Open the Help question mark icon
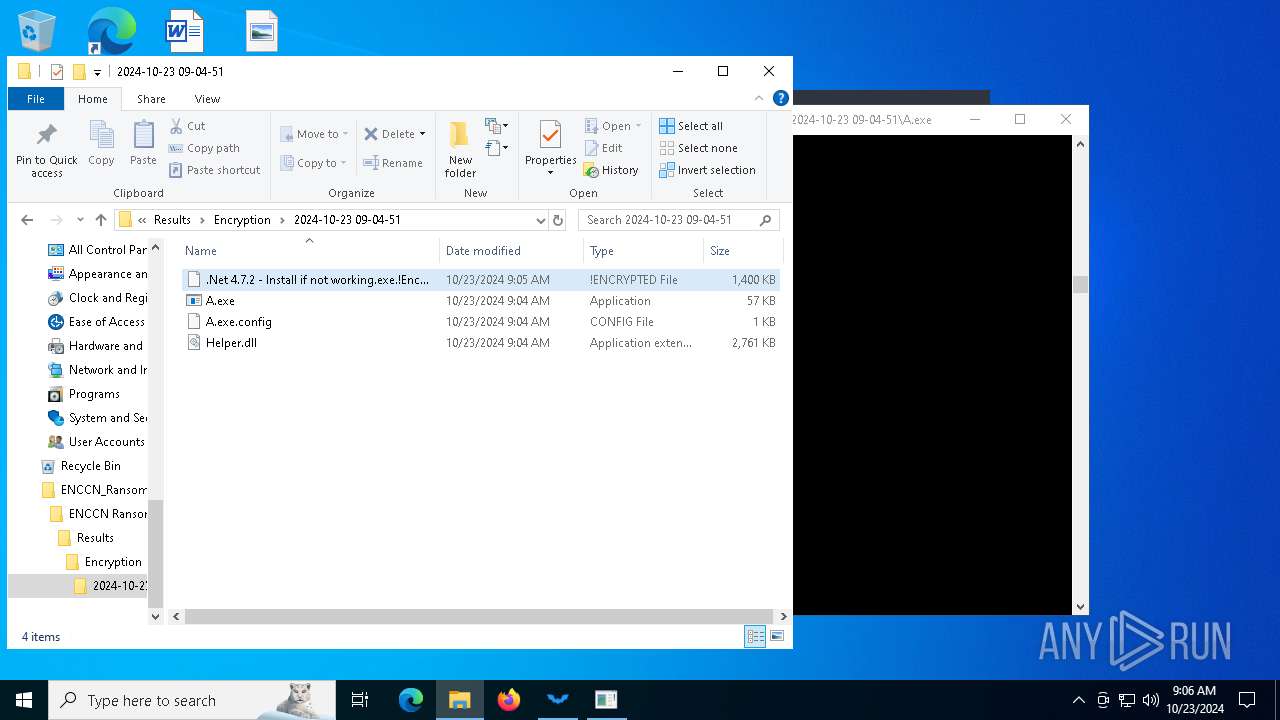Screen dimensions: 1280x720 [781, 98]
